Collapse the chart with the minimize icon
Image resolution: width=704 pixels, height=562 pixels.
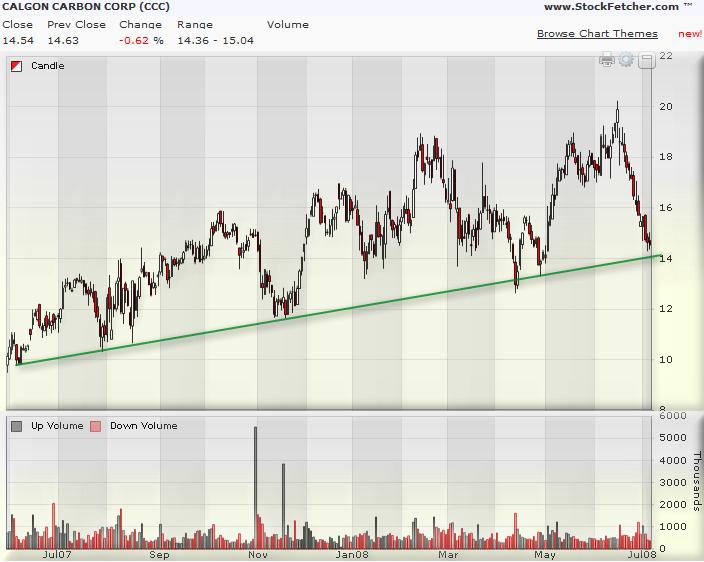(x=647, y=60)
